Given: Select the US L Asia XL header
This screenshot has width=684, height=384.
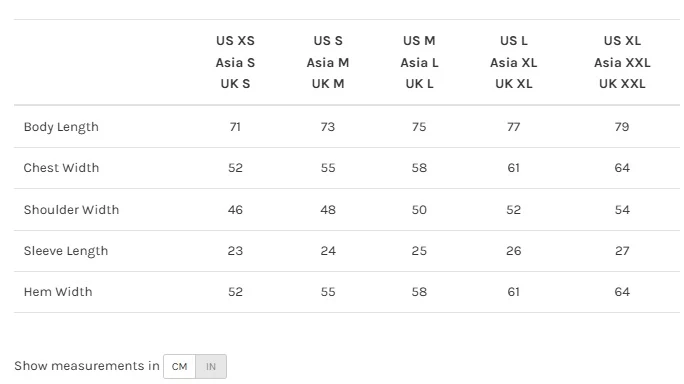Looking at the screenshot, I should 513,62.
